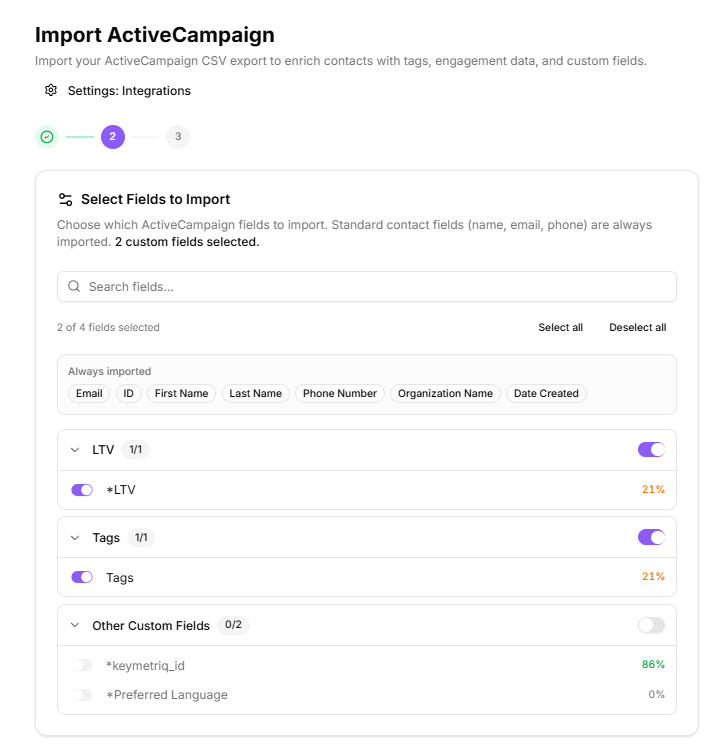The height and width of the screenshot is (747, 721).
Task: Click the sliders icon beside Select Fields
Action: pos(65,199)
